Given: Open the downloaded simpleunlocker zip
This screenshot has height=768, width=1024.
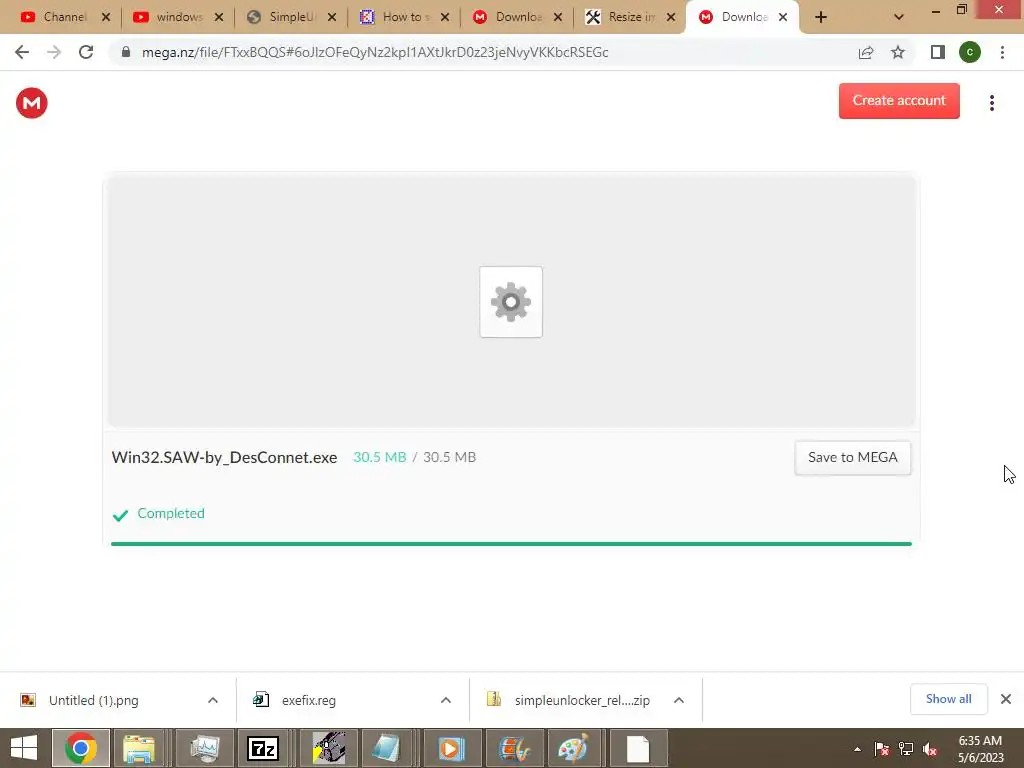Looking at the screenshot, I should click(x=581, y=700).
